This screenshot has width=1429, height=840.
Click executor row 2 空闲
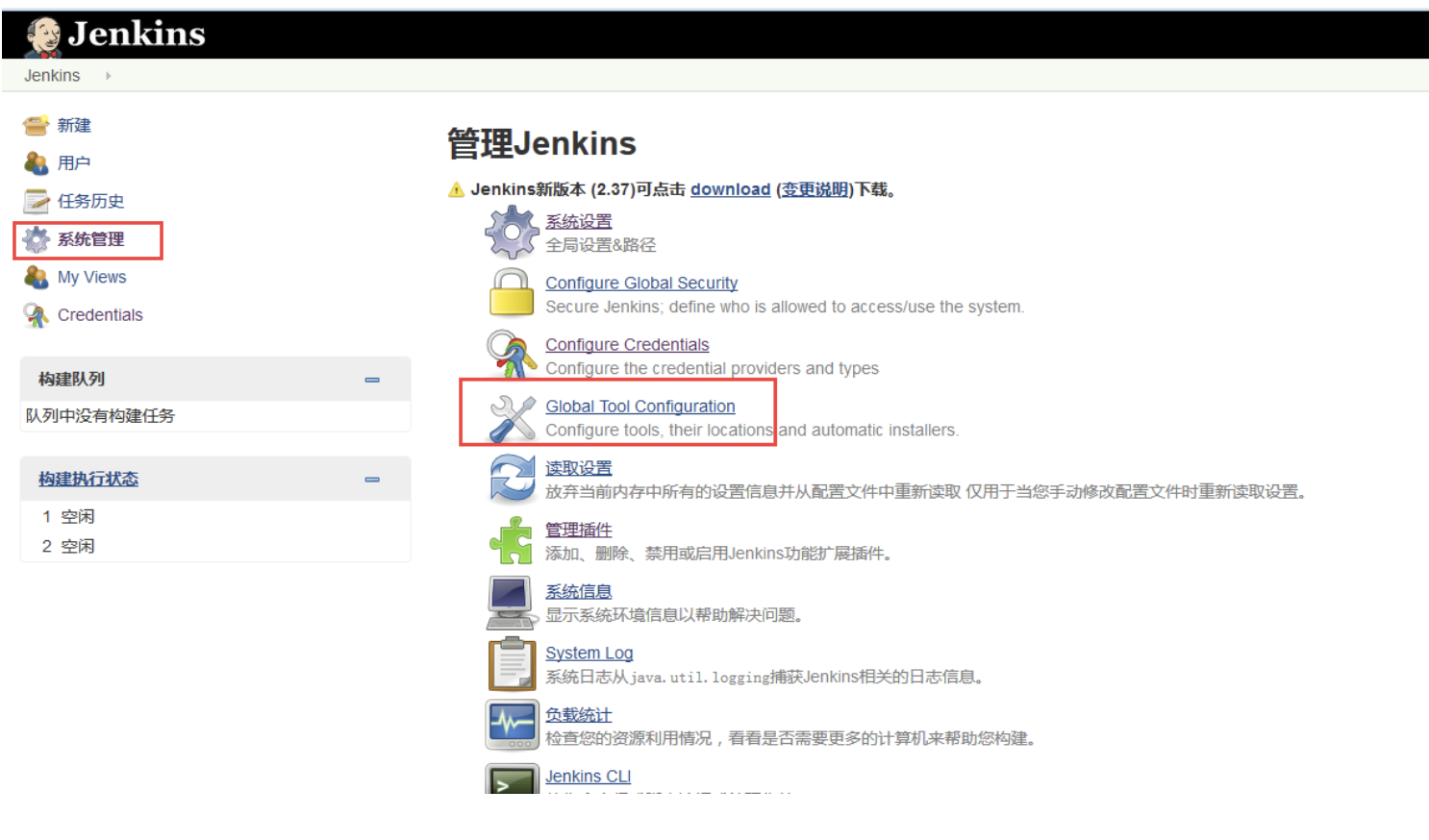tap(68, 547)
